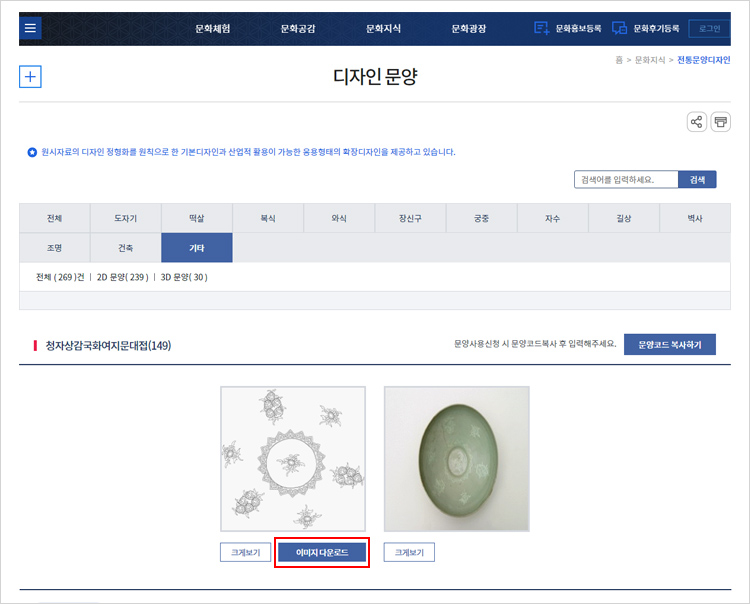Click the 이미지 다운로드 button
750x604 pixels.
322,552
